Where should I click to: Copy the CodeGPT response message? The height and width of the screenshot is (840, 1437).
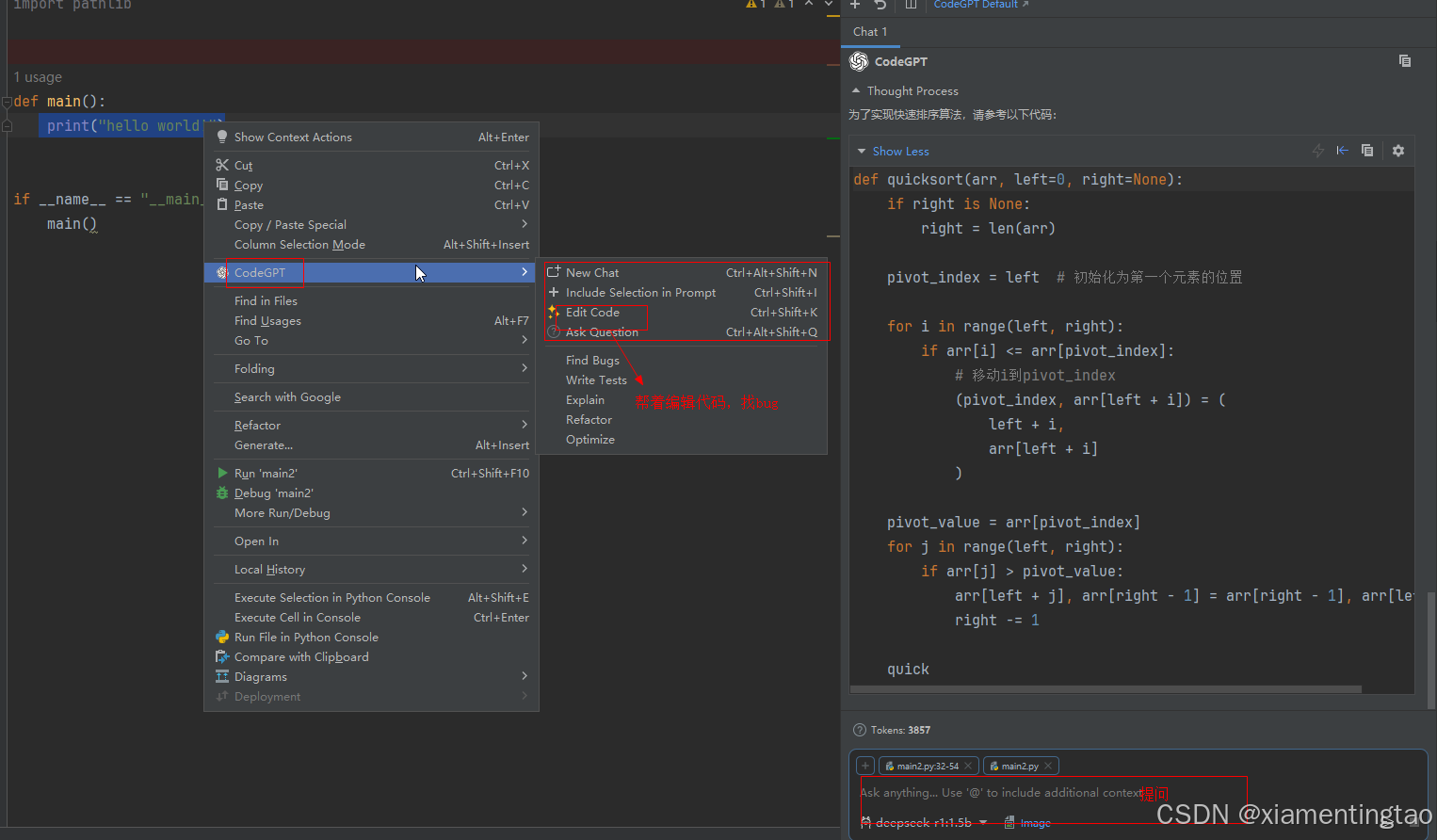click(x=1405, y=61)
